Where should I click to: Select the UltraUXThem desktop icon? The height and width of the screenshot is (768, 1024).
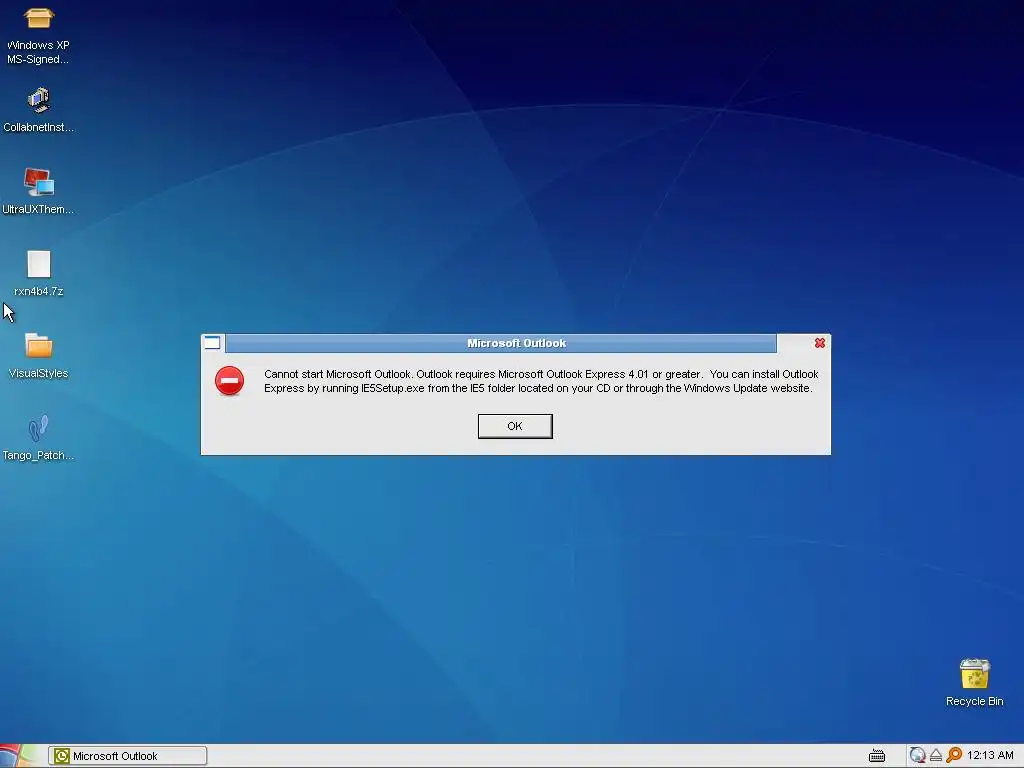pos(38,191)
